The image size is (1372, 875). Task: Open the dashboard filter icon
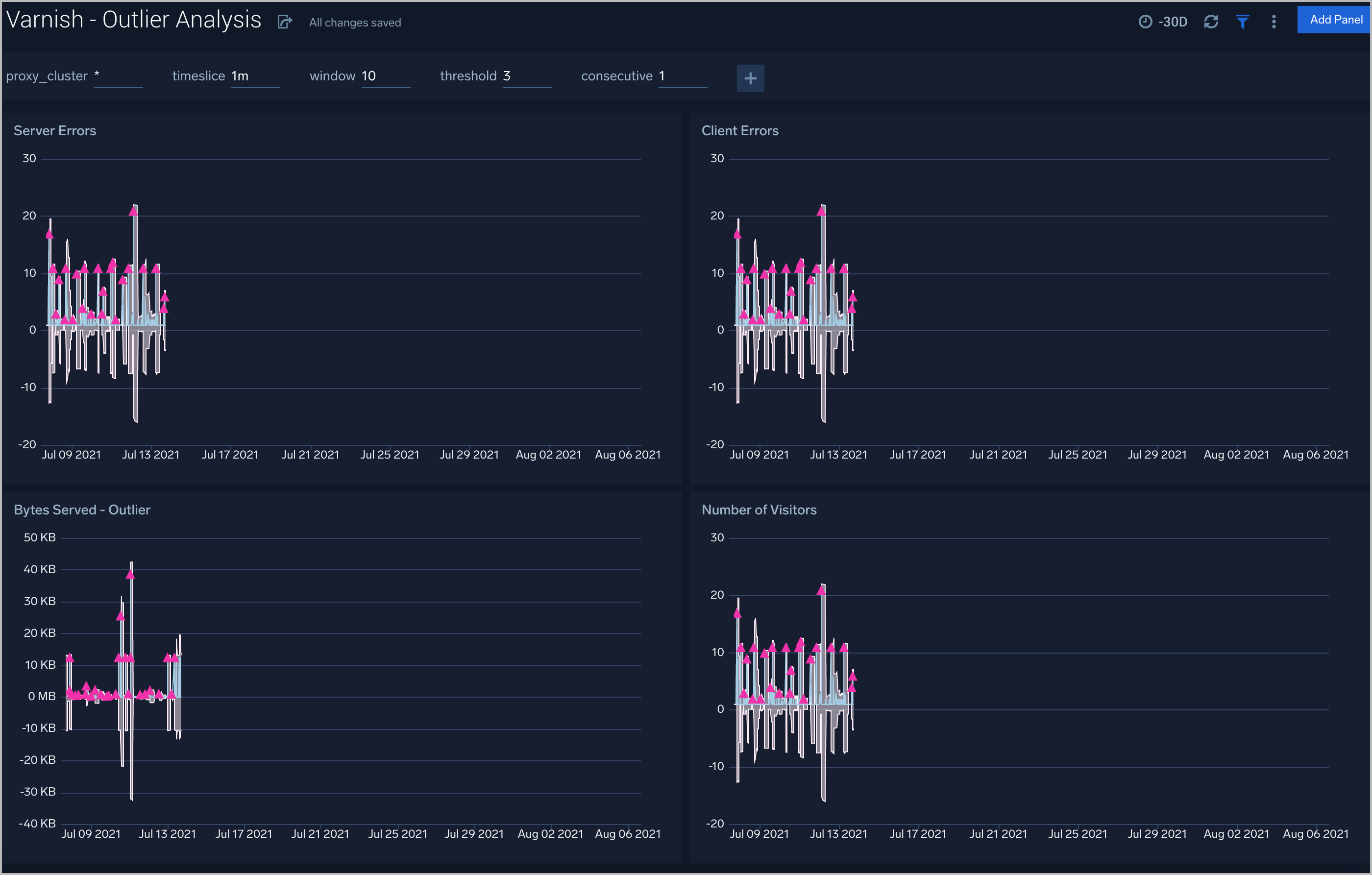coord(1243,22)
